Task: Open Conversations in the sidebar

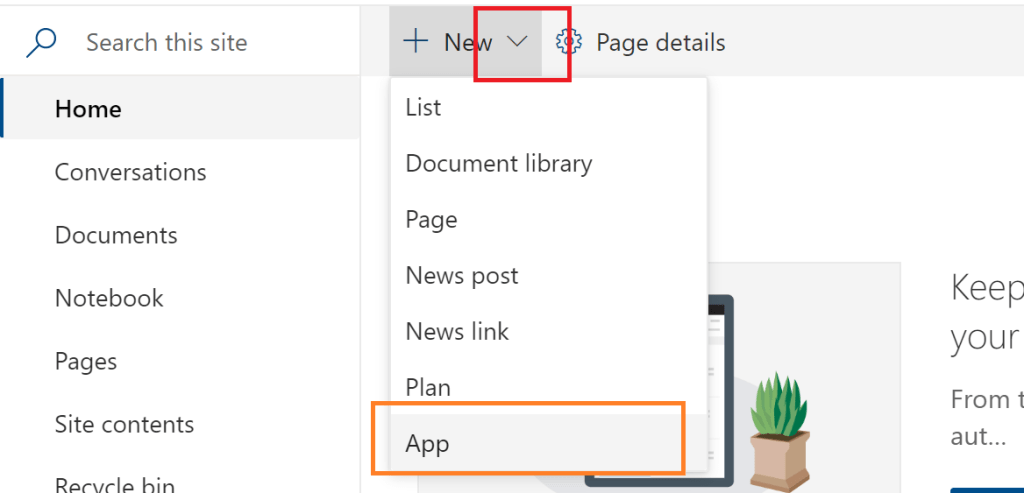Action: (x=130, y=172)
